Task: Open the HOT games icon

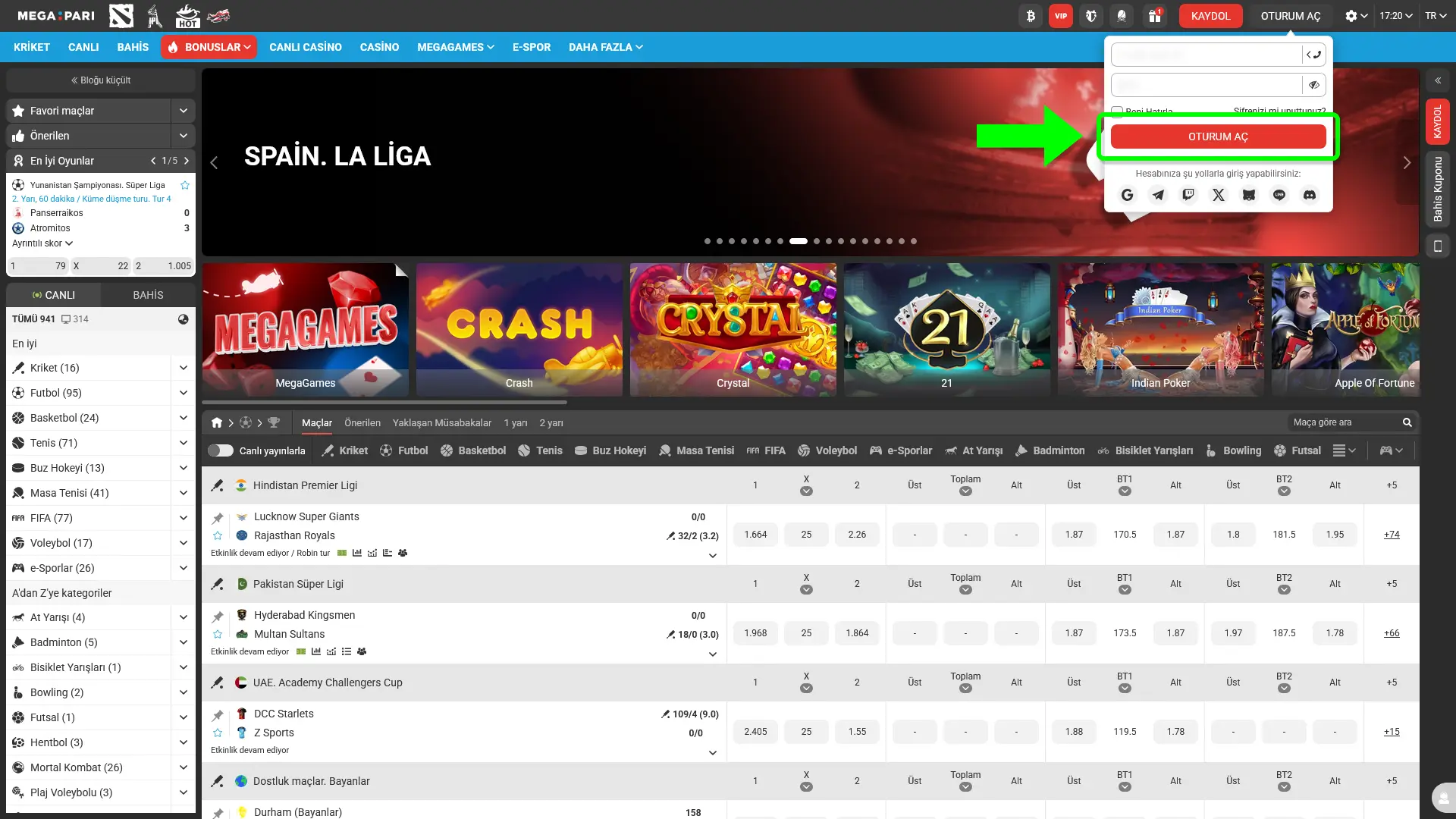Action: [x=187, y=16]
